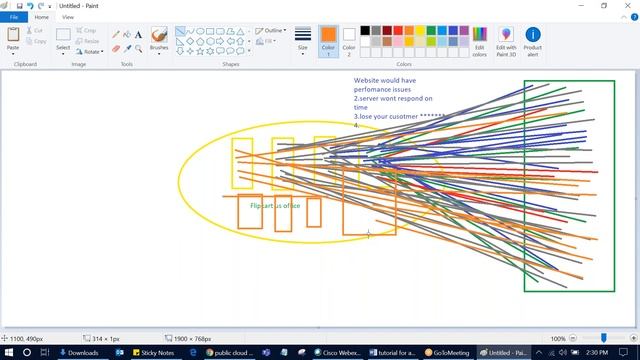The image size is (640, 360).
Task: Open Paint Help
Action: click(634, 17)
